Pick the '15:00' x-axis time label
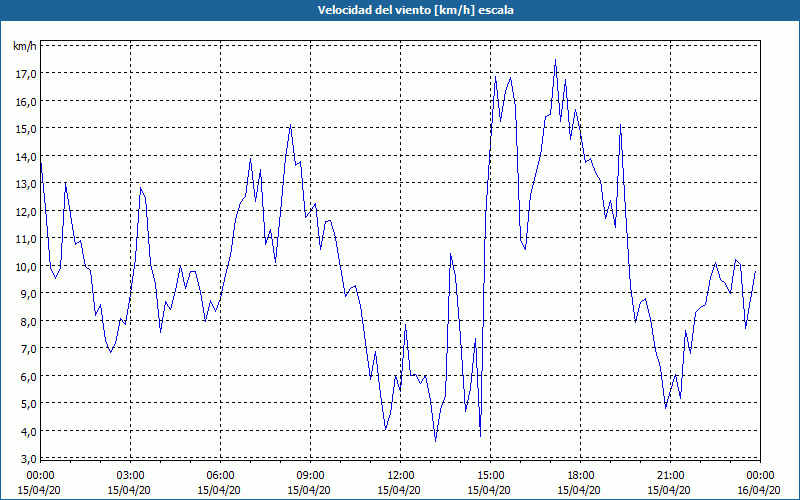This screenshot has width=800, height=500. point(490,476)
